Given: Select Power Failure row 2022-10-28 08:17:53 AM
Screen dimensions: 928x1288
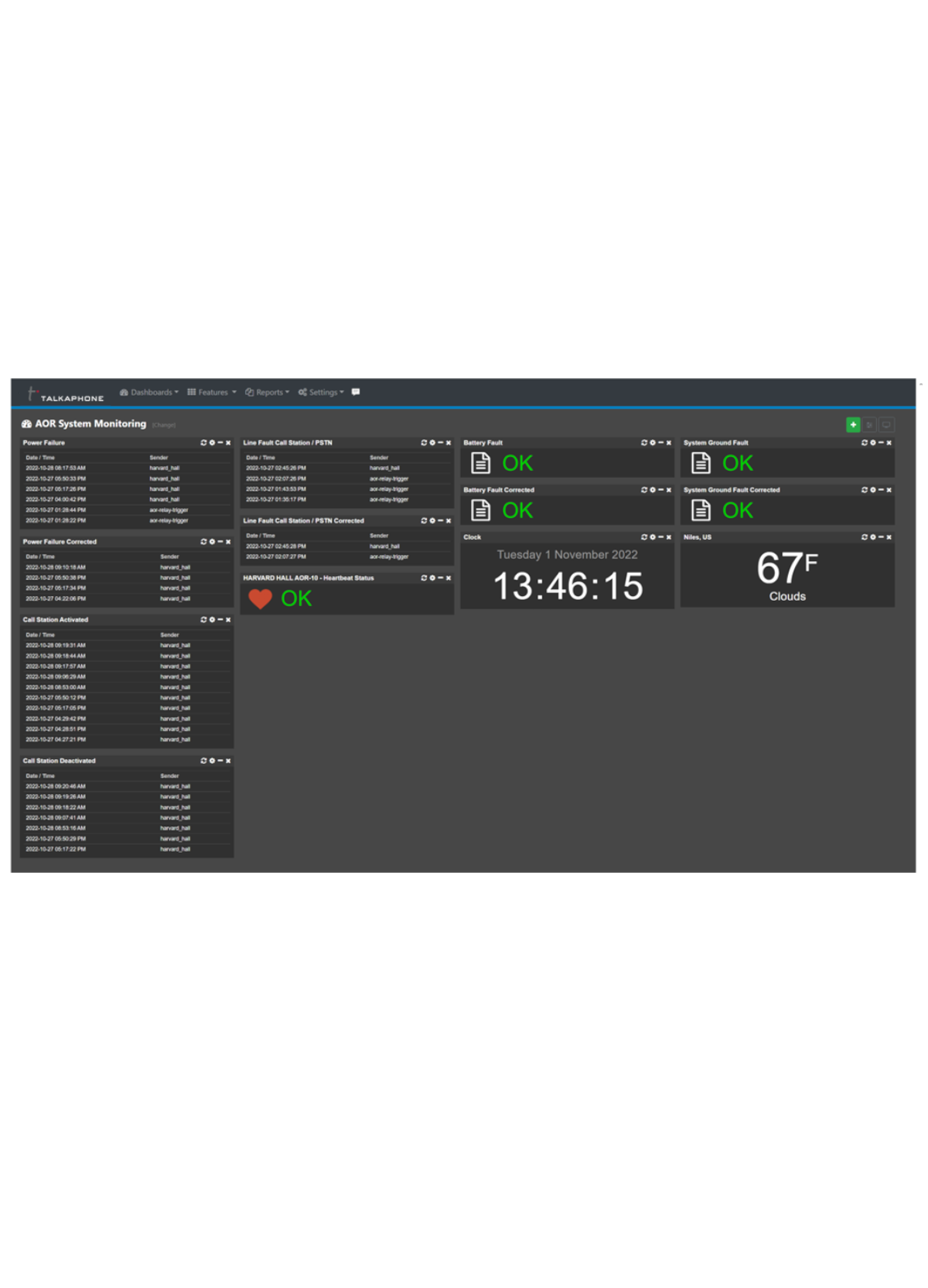Looking at the screenshot, I should (x=127, y=469).
